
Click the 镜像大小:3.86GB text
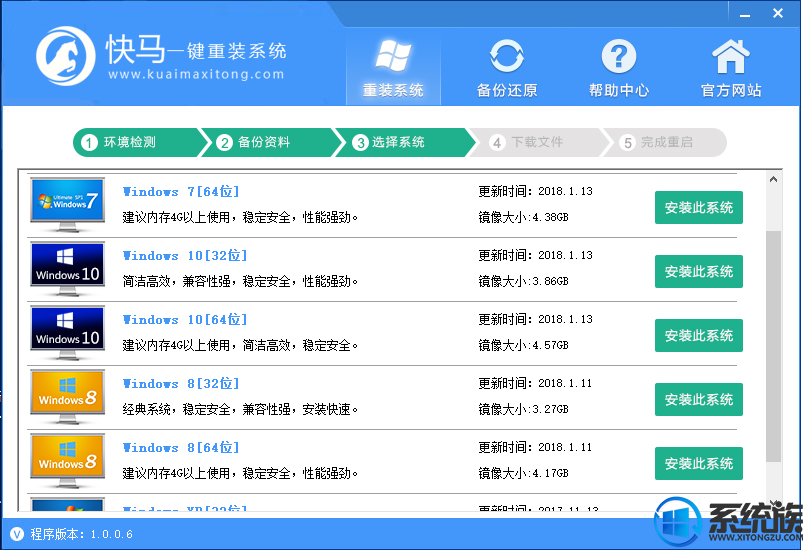click(523, 281)
